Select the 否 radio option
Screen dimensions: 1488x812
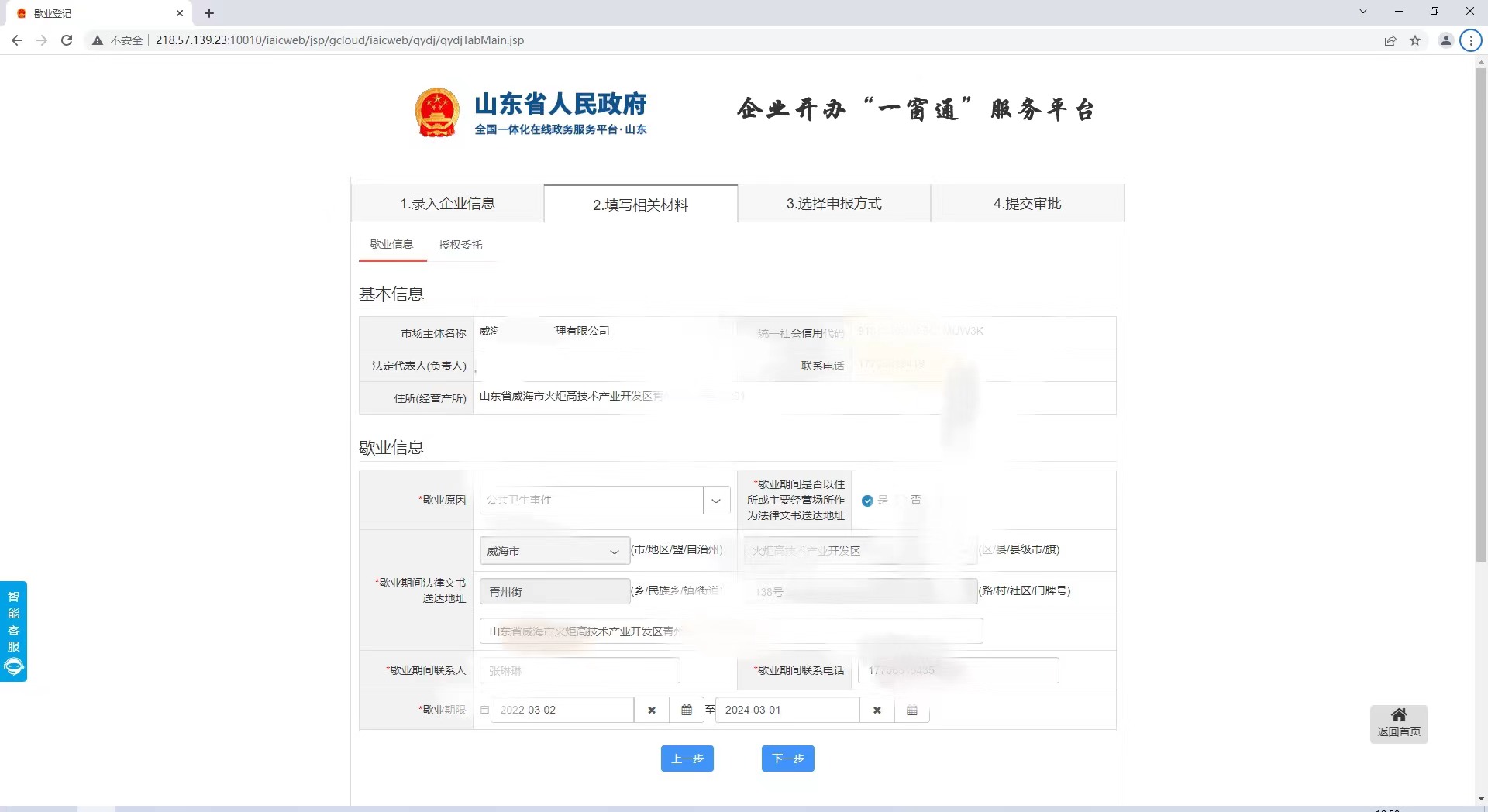click(x=901, y=501)
